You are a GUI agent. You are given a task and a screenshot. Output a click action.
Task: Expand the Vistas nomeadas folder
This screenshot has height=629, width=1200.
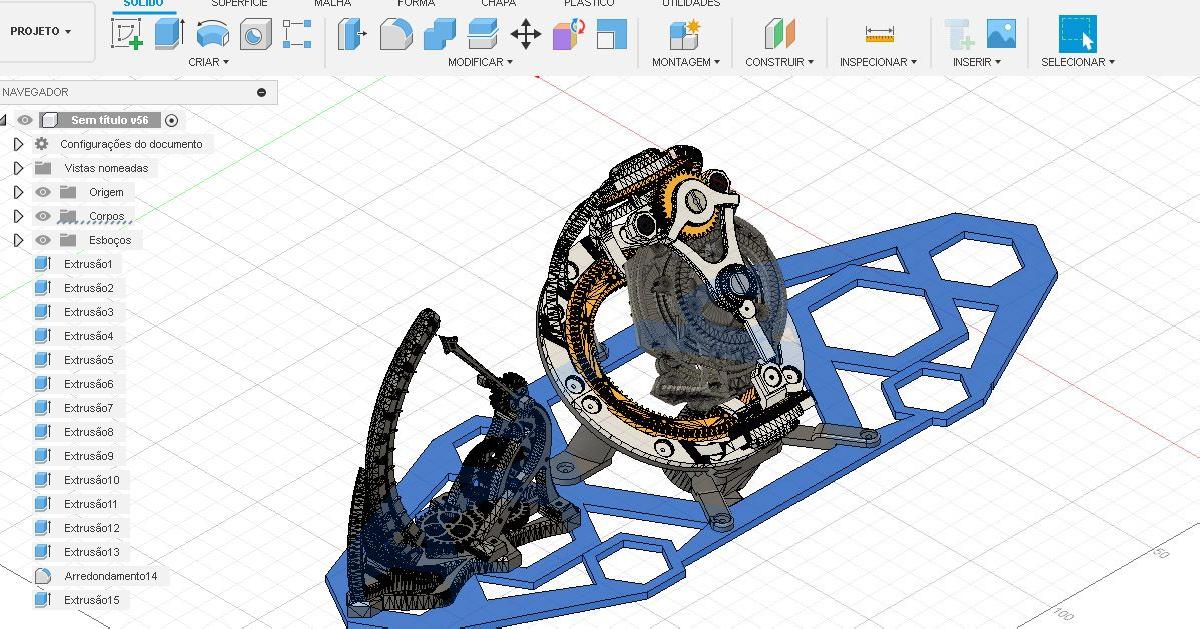18,168
